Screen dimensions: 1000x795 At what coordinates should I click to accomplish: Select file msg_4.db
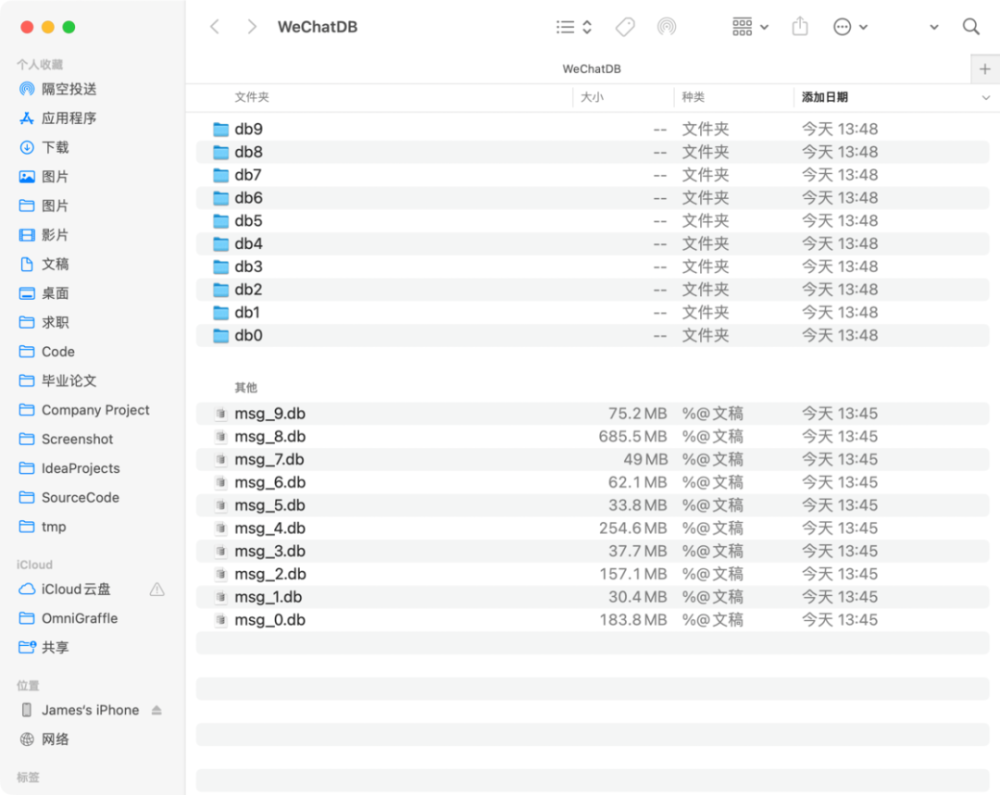[592, 529]
